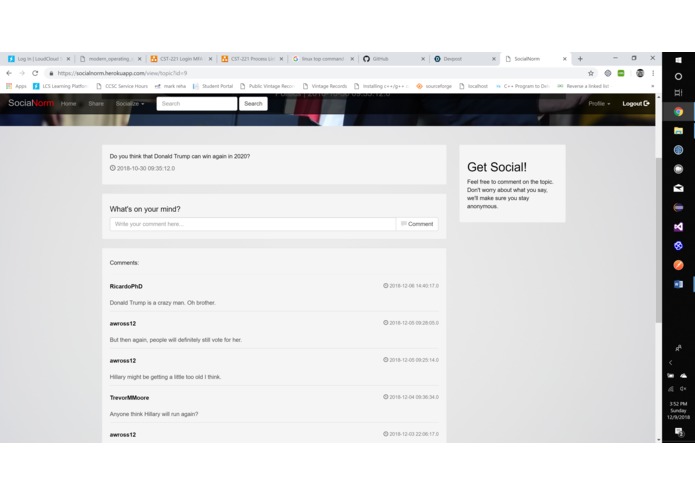
Task: Click the Chrome icon in taskbar
Action: point(678,112)
